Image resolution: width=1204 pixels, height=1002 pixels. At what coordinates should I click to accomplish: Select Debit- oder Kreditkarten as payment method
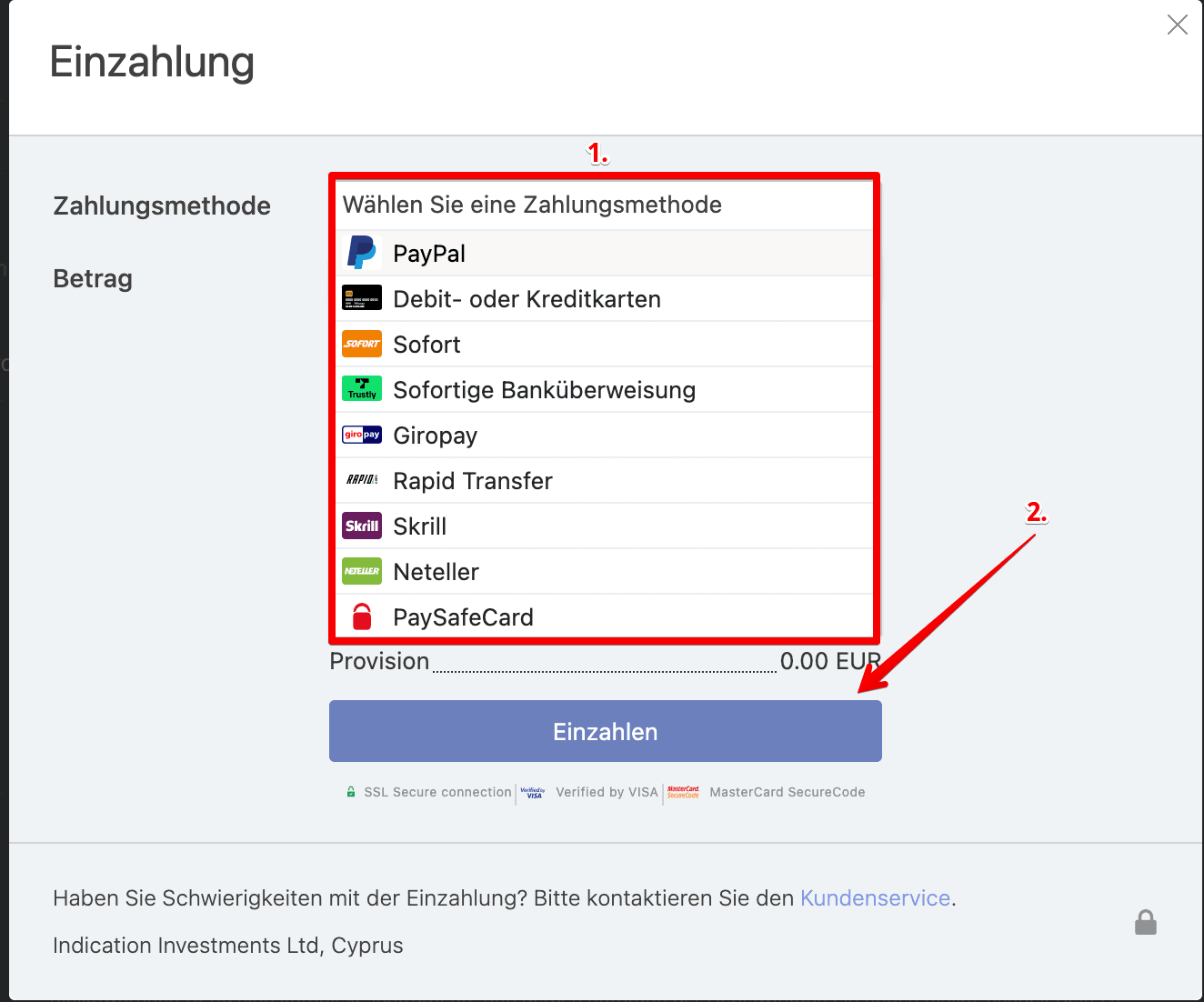[527, 298]
